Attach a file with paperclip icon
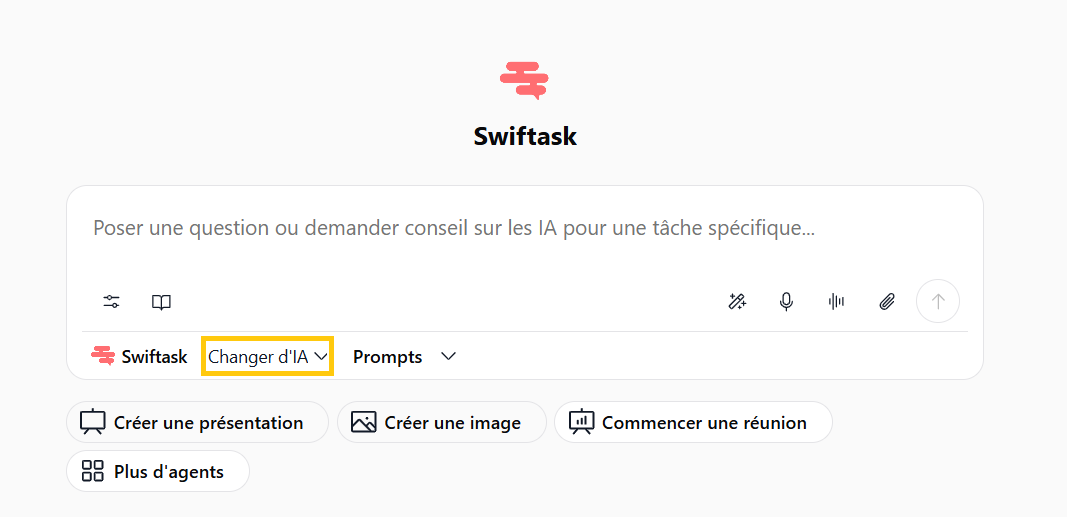The height and width of the screenshot is (517, 1067). (886, 301)
